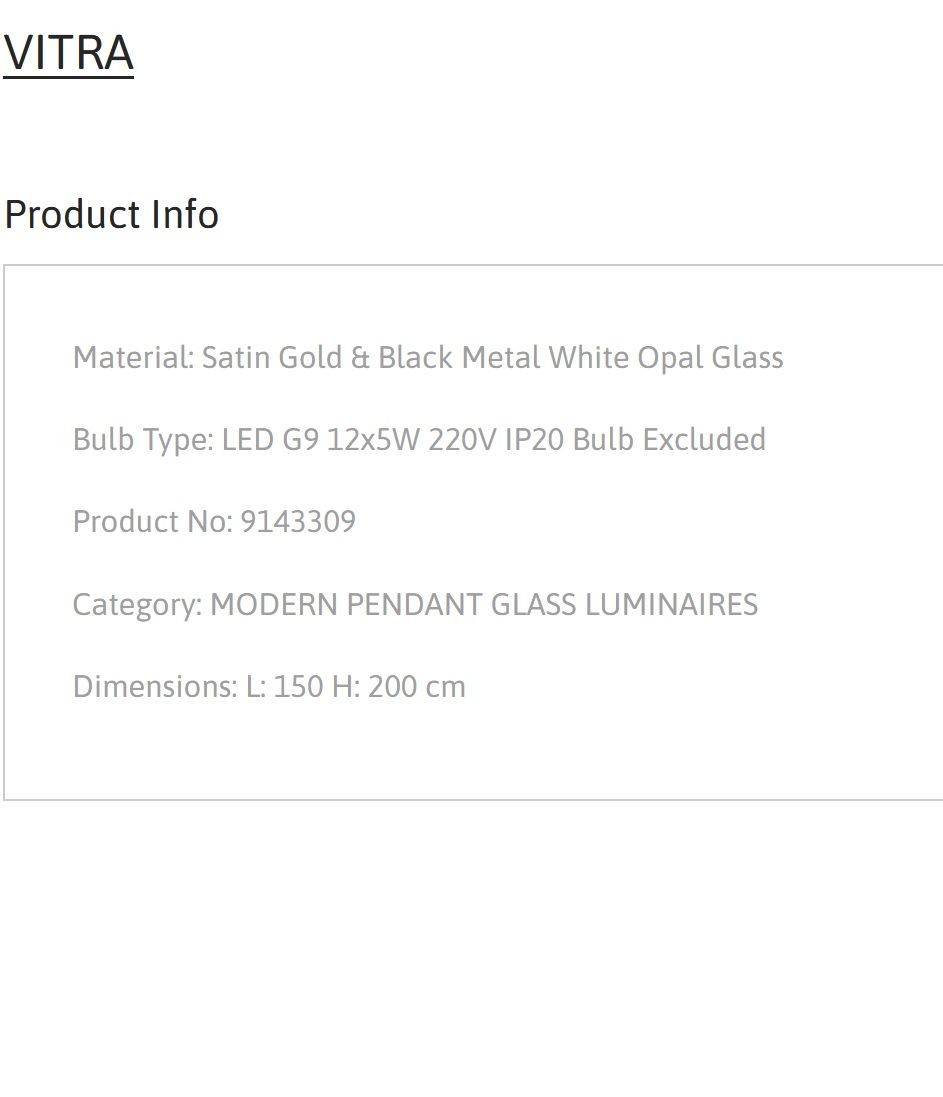
Task: Select the Product No 9143309 line
Action: click(214, 522)
